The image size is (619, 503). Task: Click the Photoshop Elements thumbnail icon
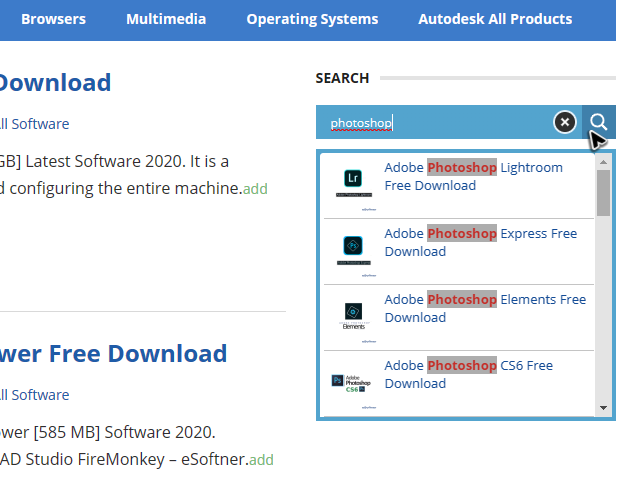353,316
